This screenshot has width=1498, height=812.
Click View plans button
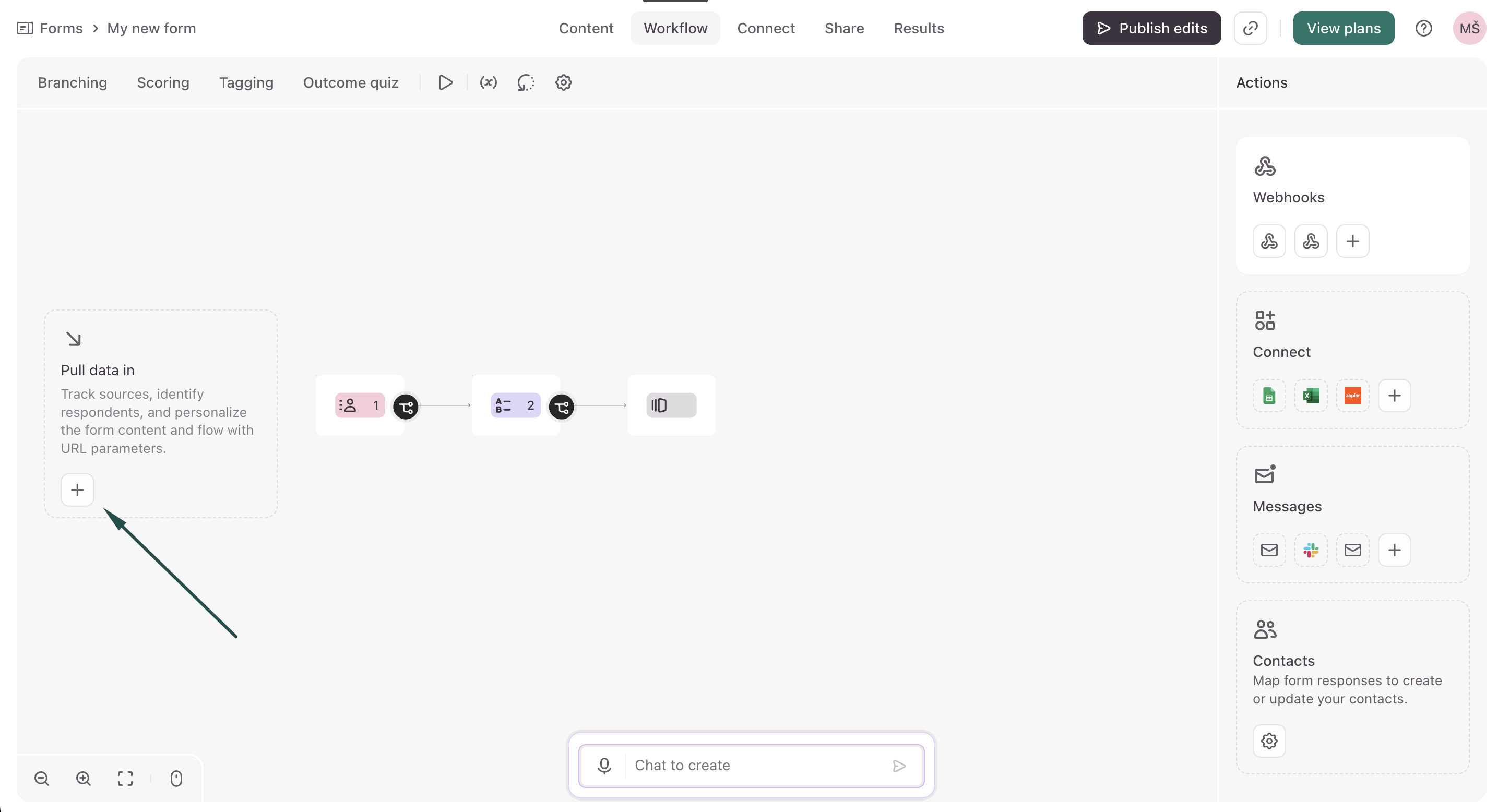pos(1344,28)
